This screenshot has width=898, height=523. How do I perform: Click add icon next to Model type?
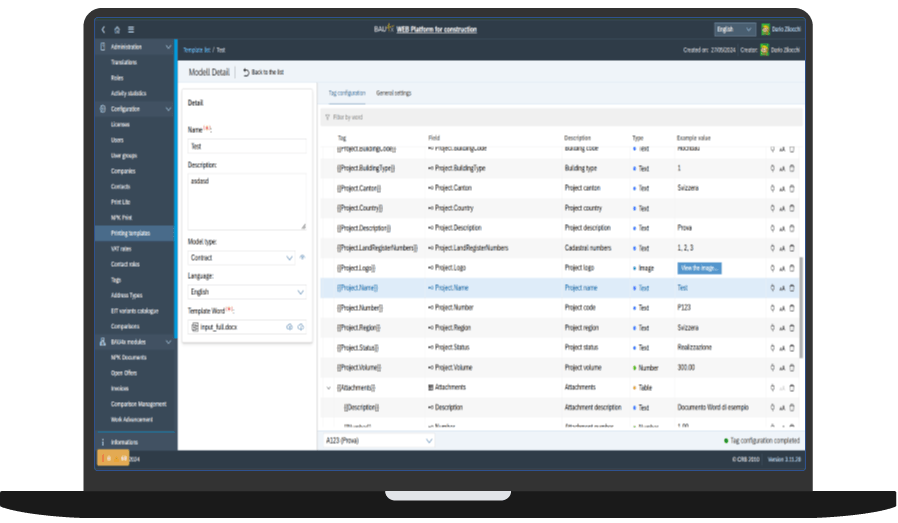302,258
